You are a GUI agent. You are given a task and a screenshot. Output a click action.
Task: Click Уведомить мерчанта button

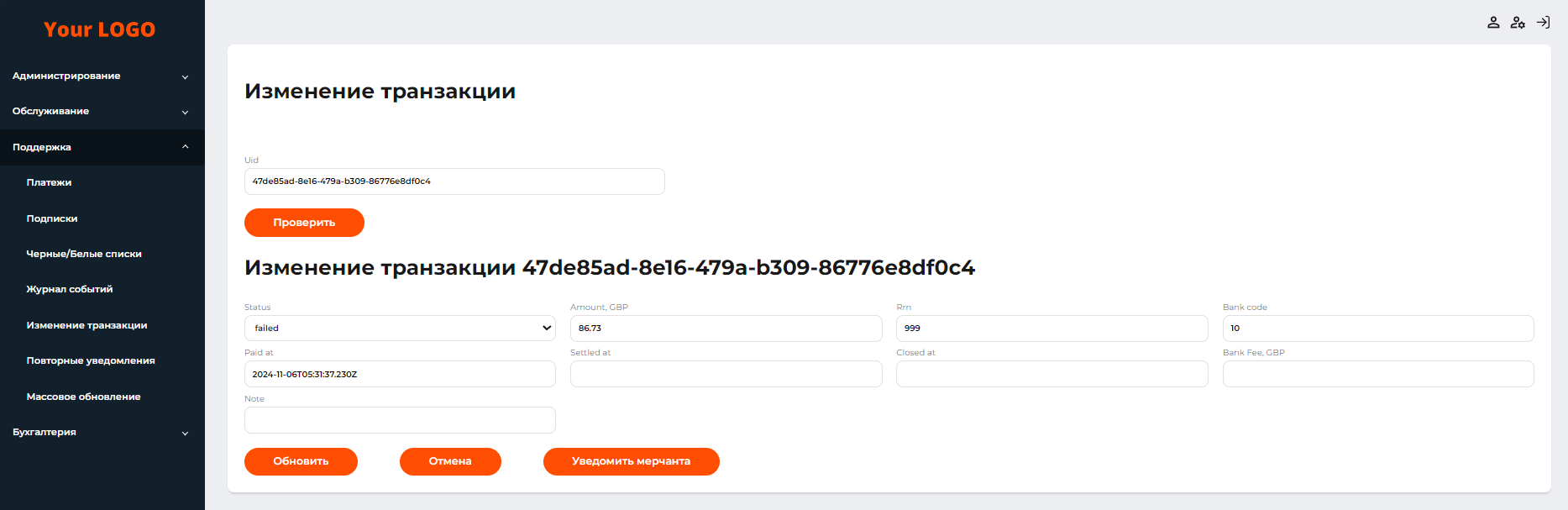point(631,461)
